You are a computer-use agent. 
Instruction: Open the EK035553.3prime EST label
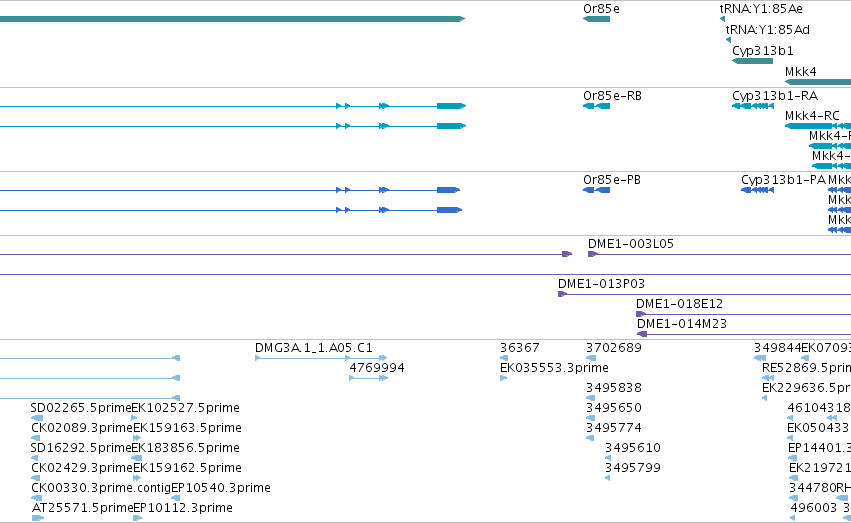click(554, 368)
